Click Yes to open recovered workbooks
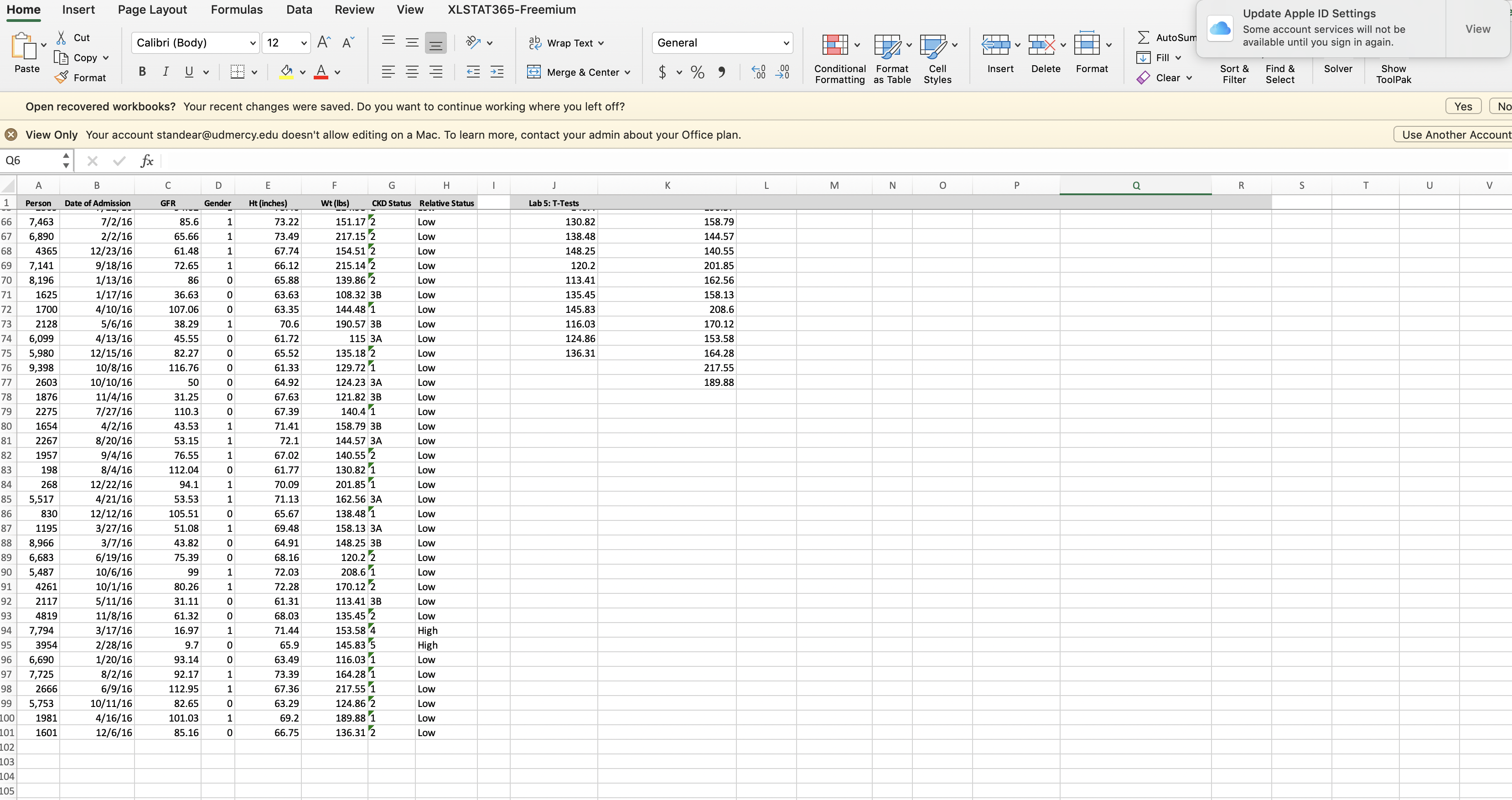1512x800 pixels. [x=1463, y=106]
